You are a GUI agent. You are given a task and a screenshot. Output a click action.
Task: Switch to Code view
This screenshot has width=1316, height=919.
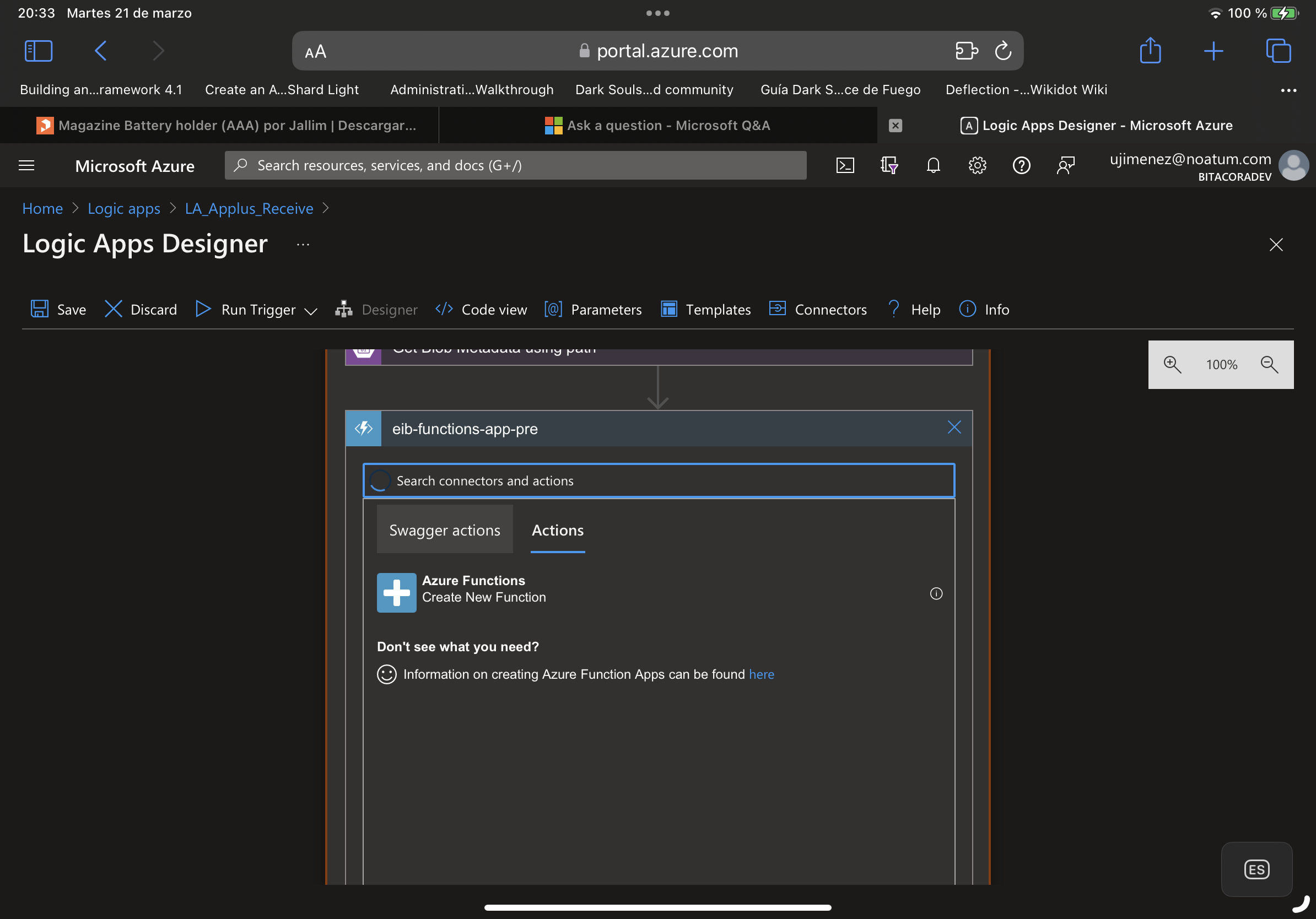481,310
